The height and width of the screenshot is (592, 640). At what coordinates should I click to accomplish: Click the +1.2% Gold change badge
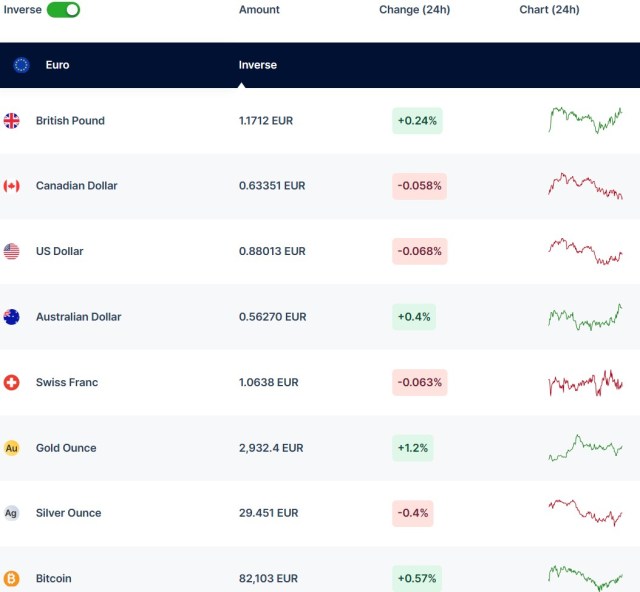[412, 448]
